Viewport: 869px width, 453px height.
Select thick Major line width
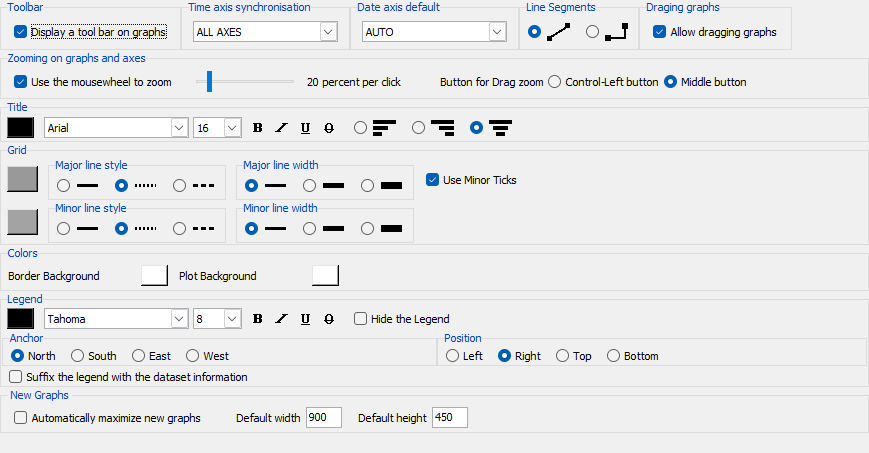(x=367, y=186)
